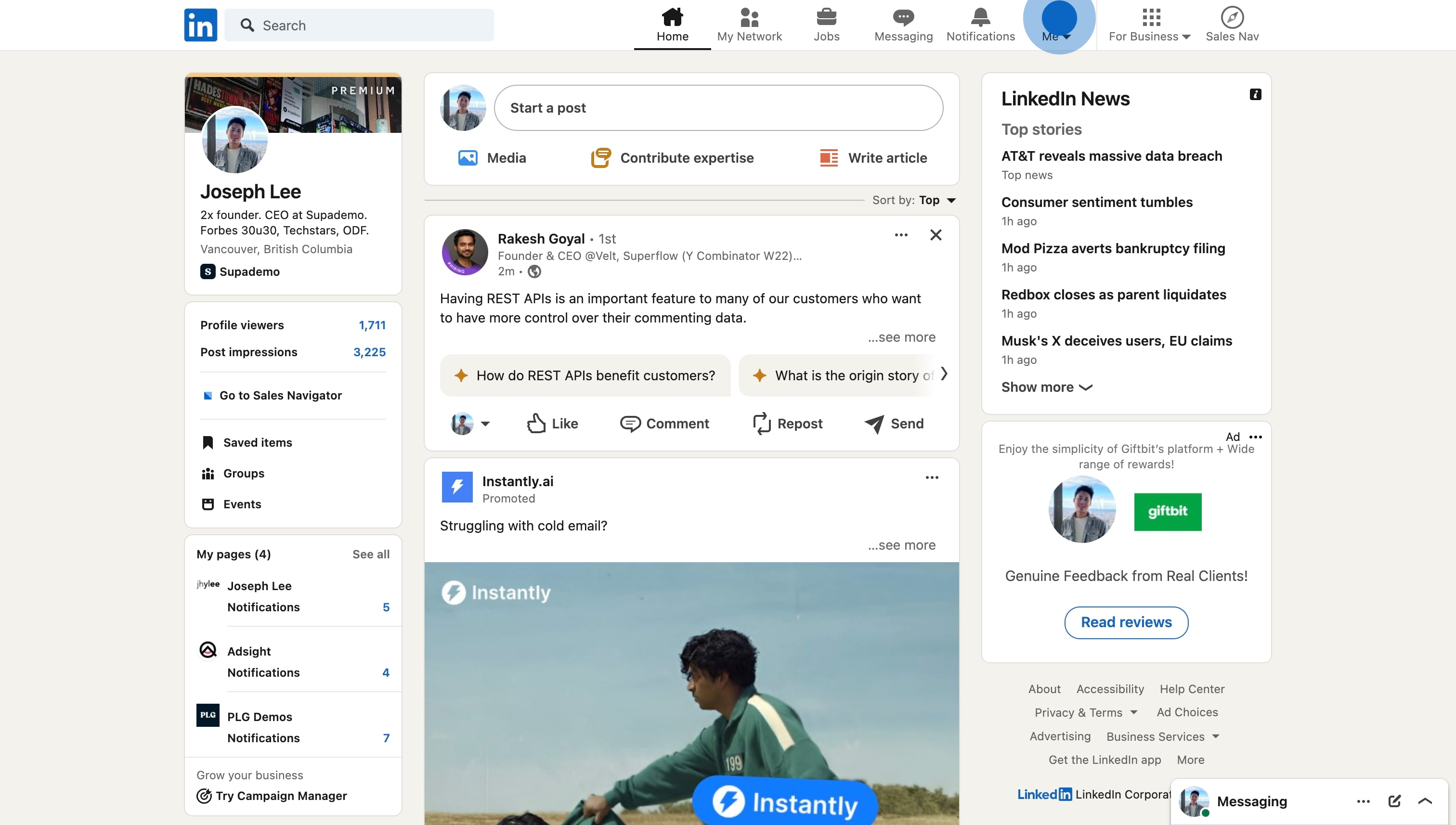Screen dimensions: 1456x825
Task: Add Media to a post
Action: pyautogui.click(x=492, y=157)
